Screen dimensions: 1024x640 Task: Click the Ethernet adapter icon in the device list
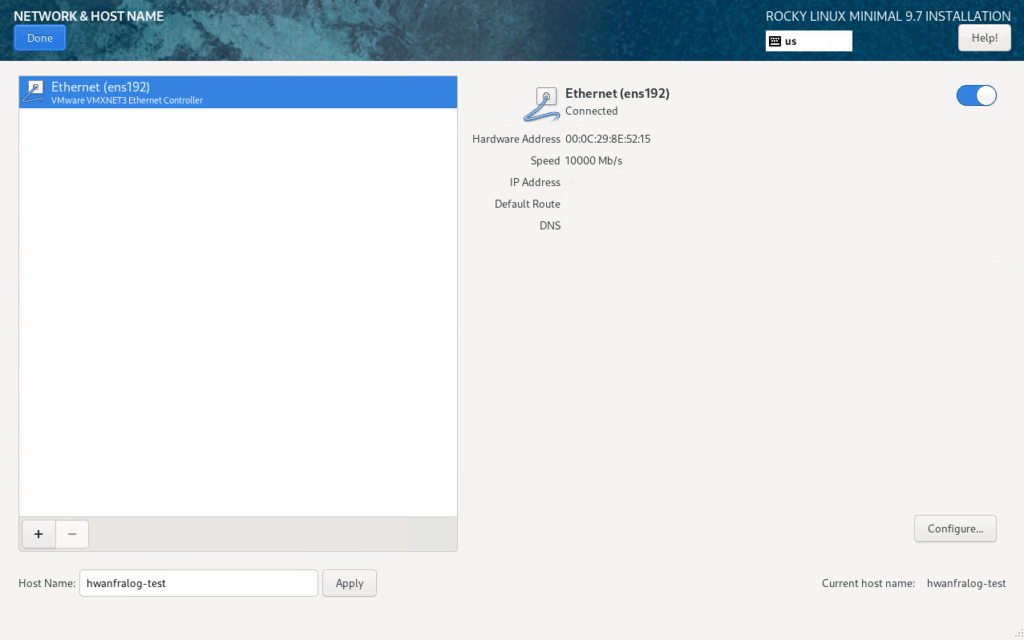pyautogui.click(x=34, y=92)
